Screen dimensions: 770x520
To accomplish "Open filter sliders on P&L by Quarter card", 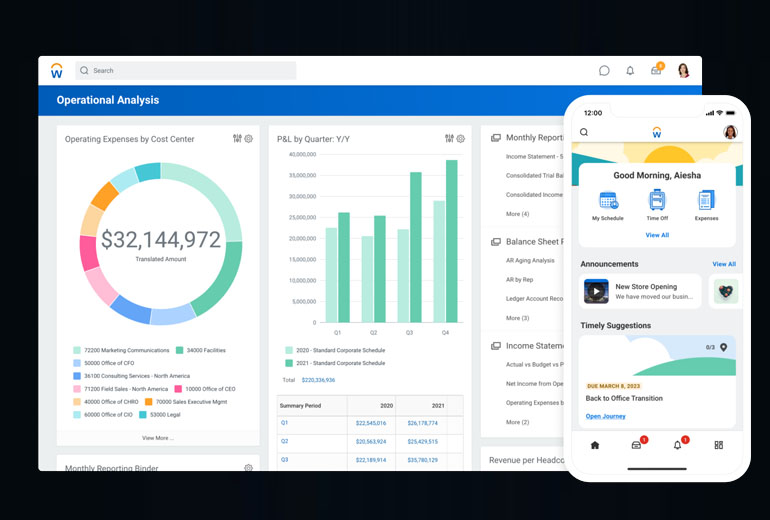I will 449,138.
